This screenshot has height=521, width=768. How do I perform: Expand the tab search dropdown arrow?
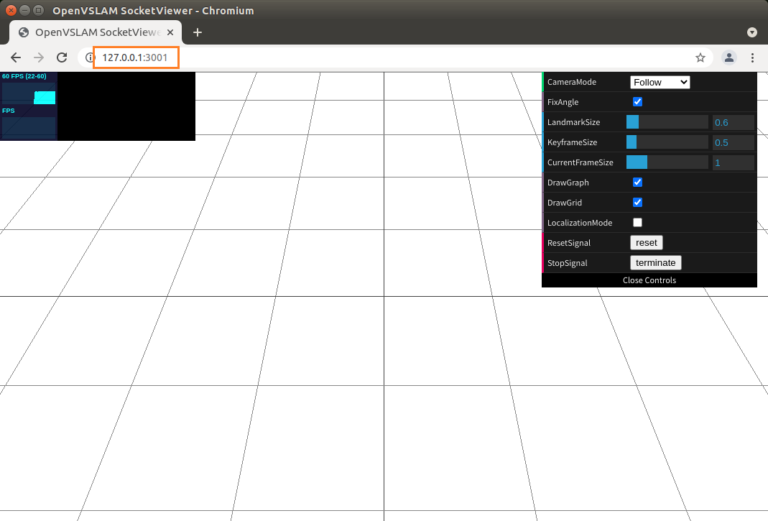pos(751,32)
